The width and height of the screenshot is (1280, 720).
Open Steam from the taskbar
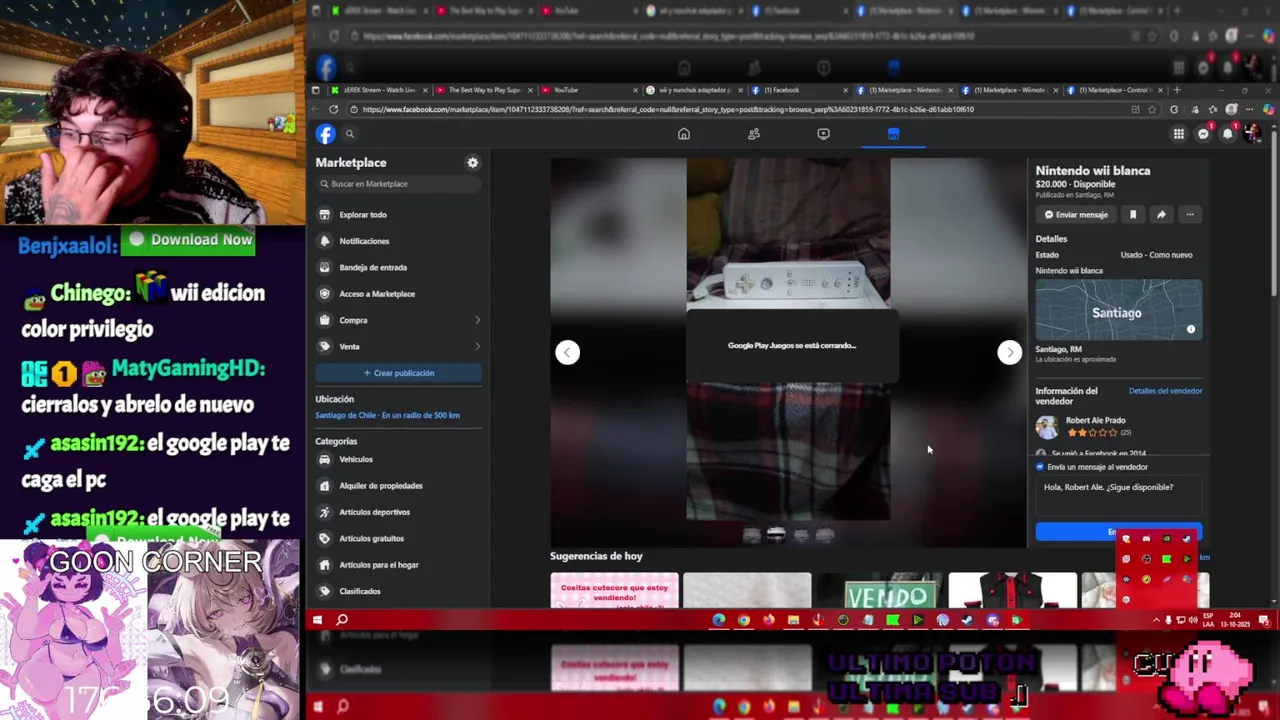click(x=967, y=621)
